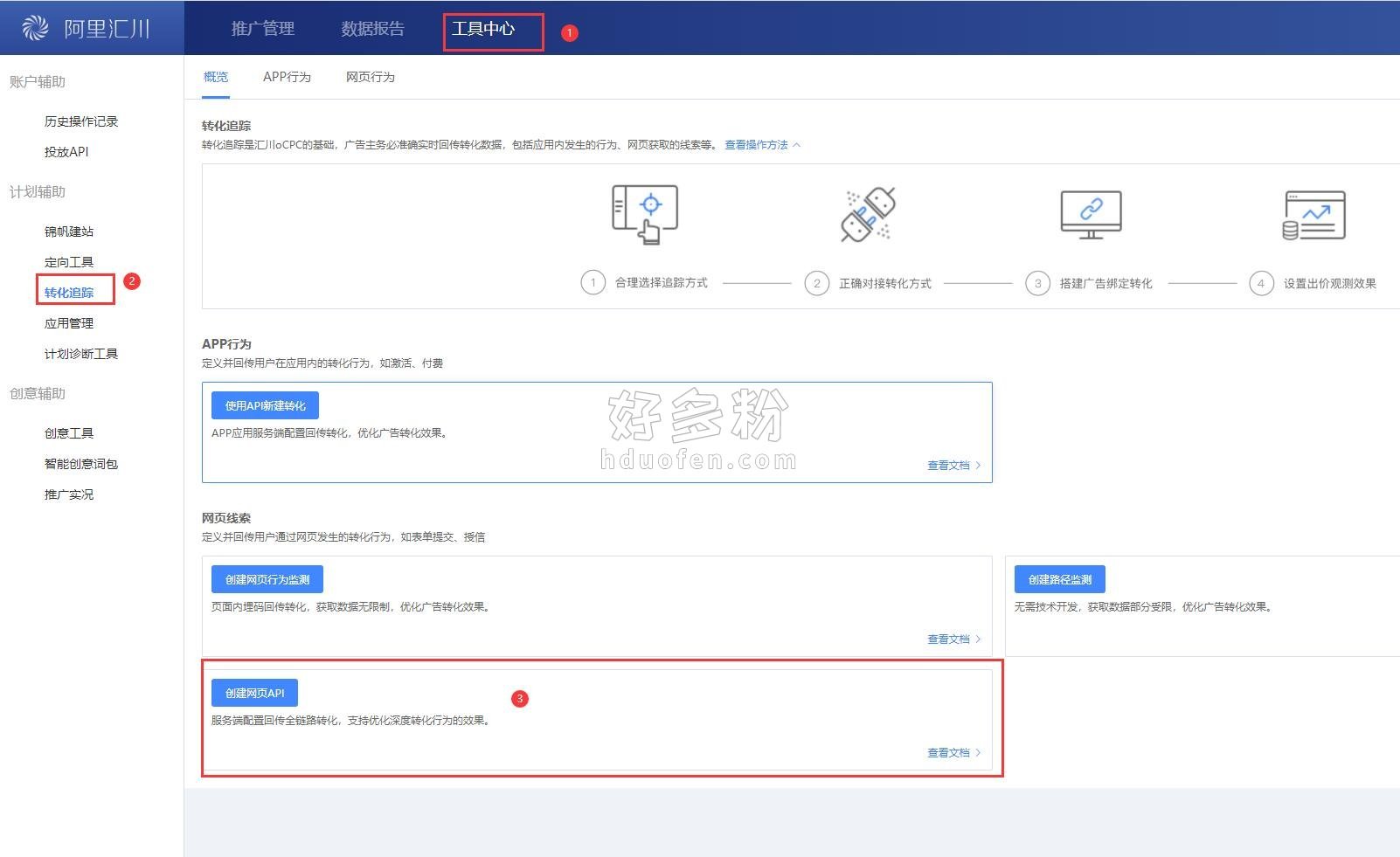
Task: Click step 3 circle number icon
Action: click(x=1037, y=283)
